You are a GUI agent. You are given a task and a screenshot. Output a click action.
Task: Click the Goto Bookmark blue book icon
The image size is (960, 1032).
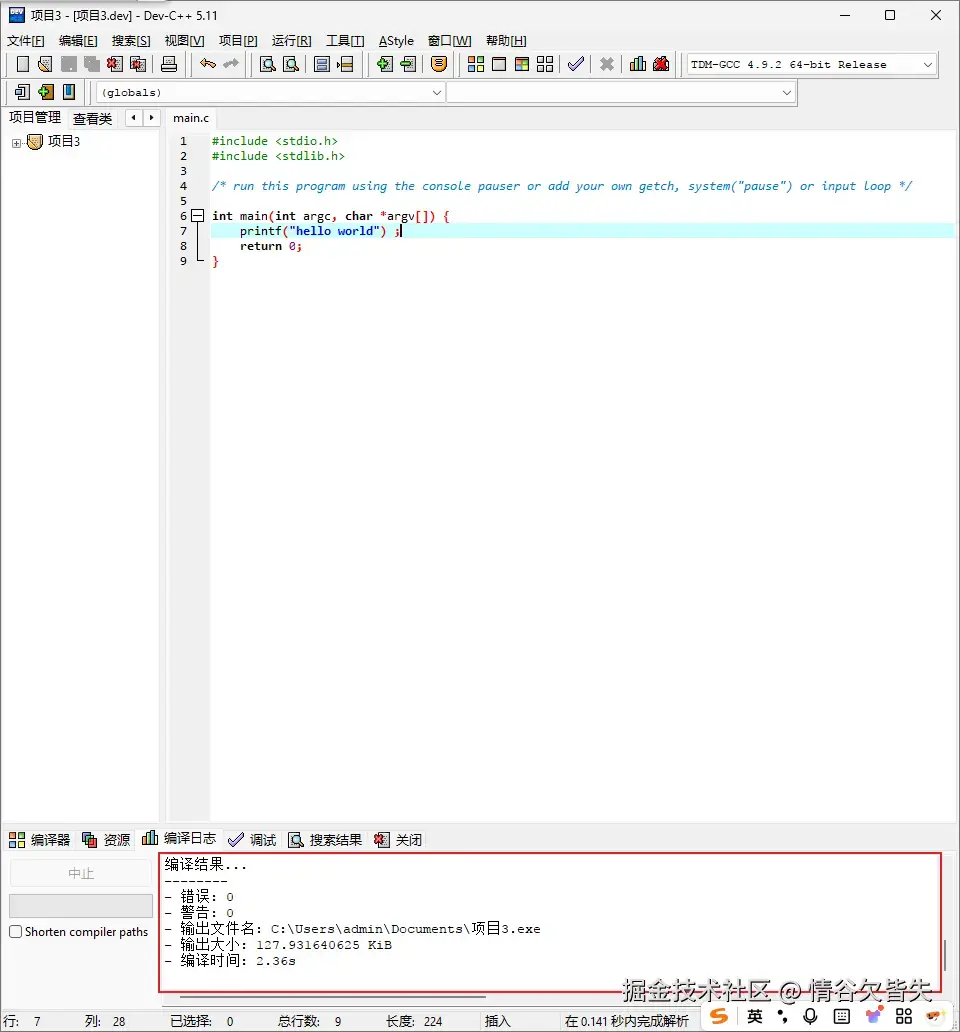coord(68,92)
